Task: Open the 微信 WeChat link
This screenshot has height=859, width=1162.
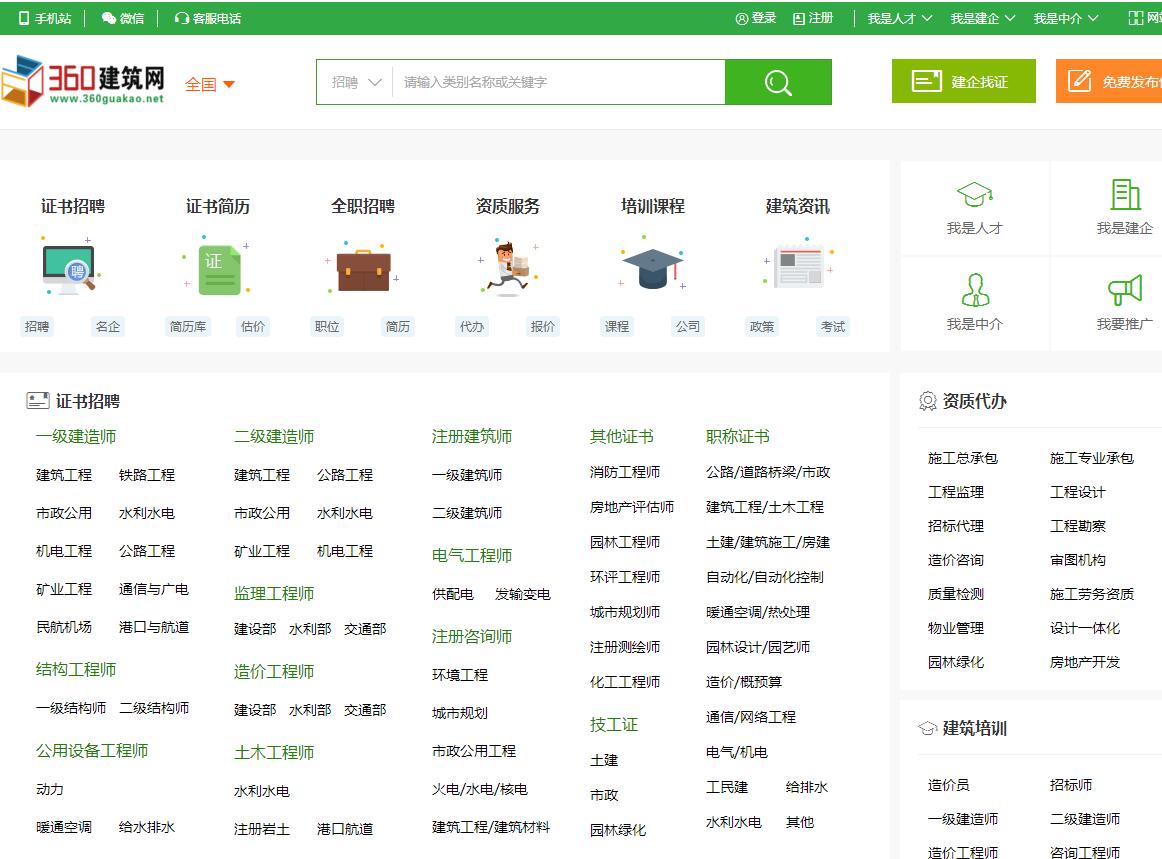Action: tap(122, 19)
